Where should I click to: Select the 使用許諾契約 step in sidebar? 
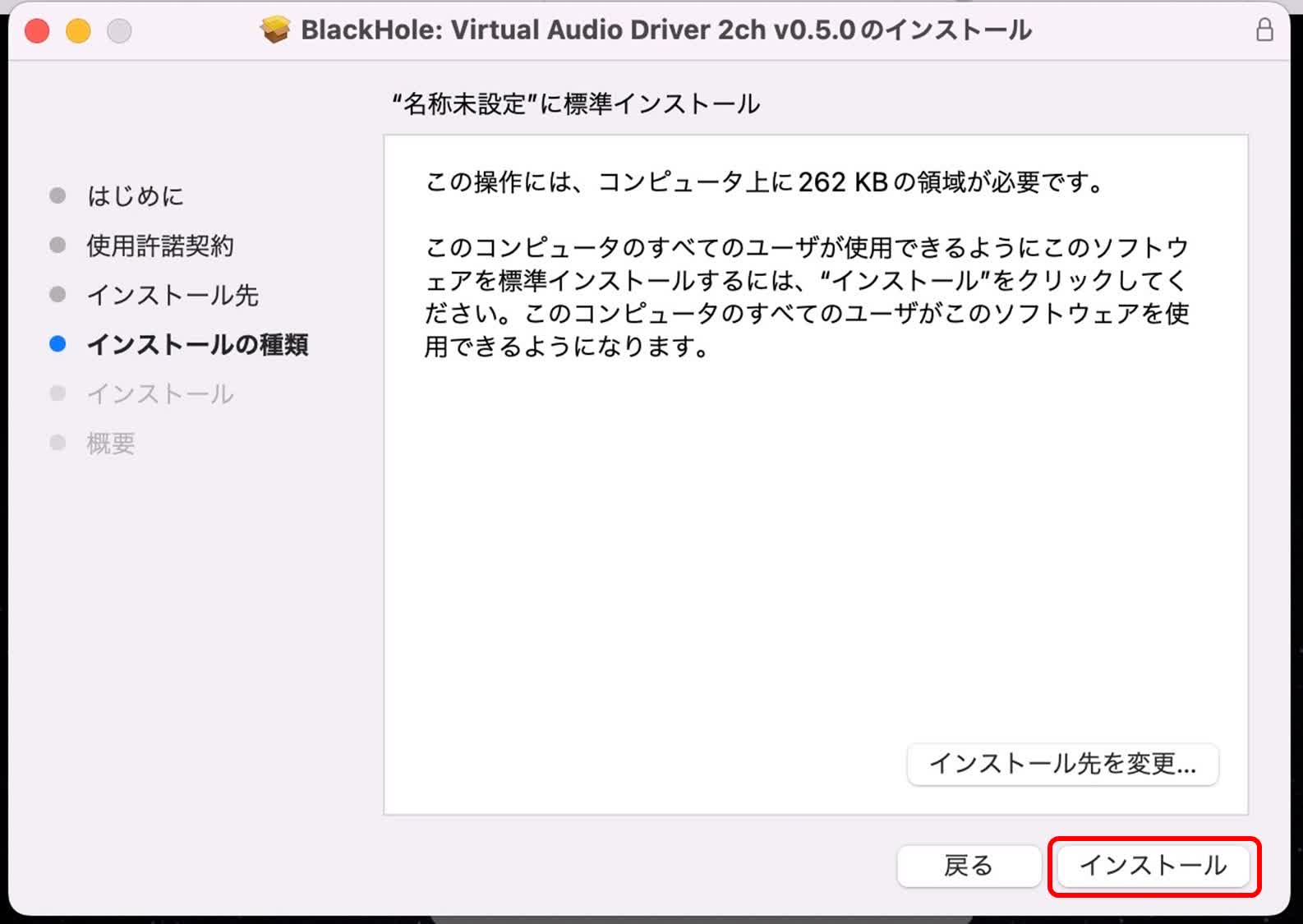coord(160,246)
